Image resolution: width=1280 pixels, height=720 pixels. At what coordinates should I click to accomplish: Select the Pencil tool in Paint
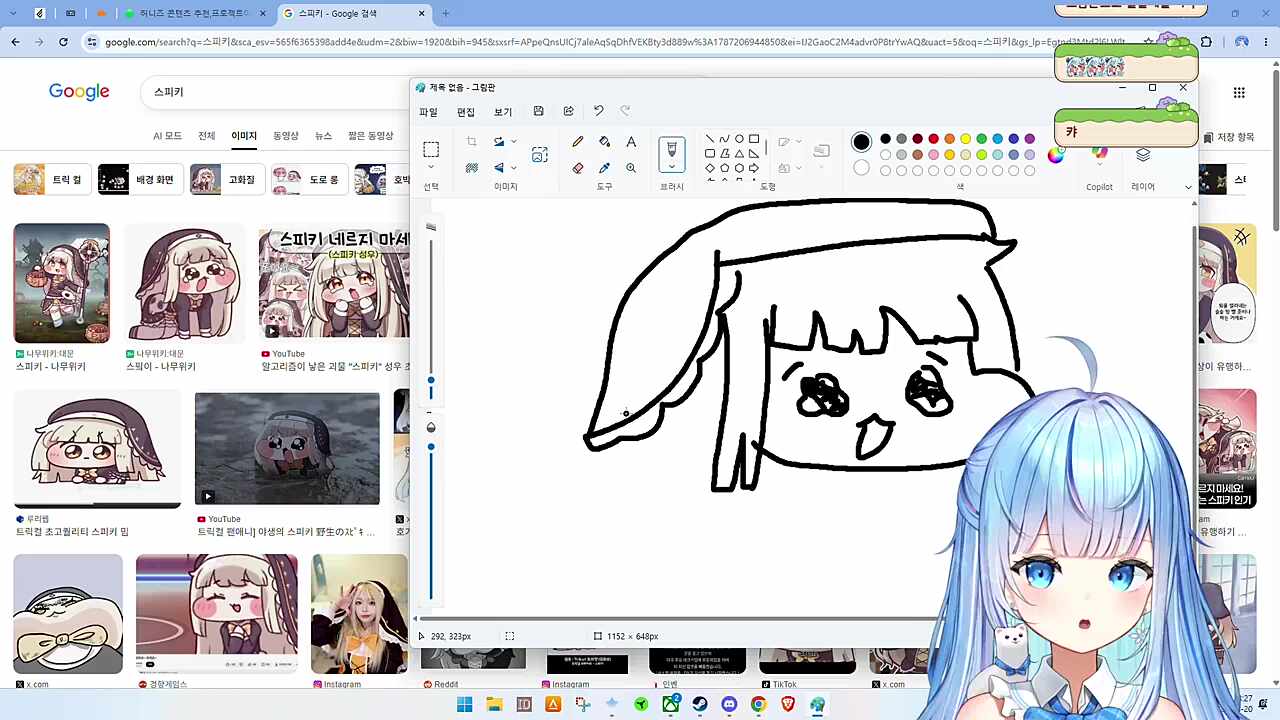(x=577, y=142)
